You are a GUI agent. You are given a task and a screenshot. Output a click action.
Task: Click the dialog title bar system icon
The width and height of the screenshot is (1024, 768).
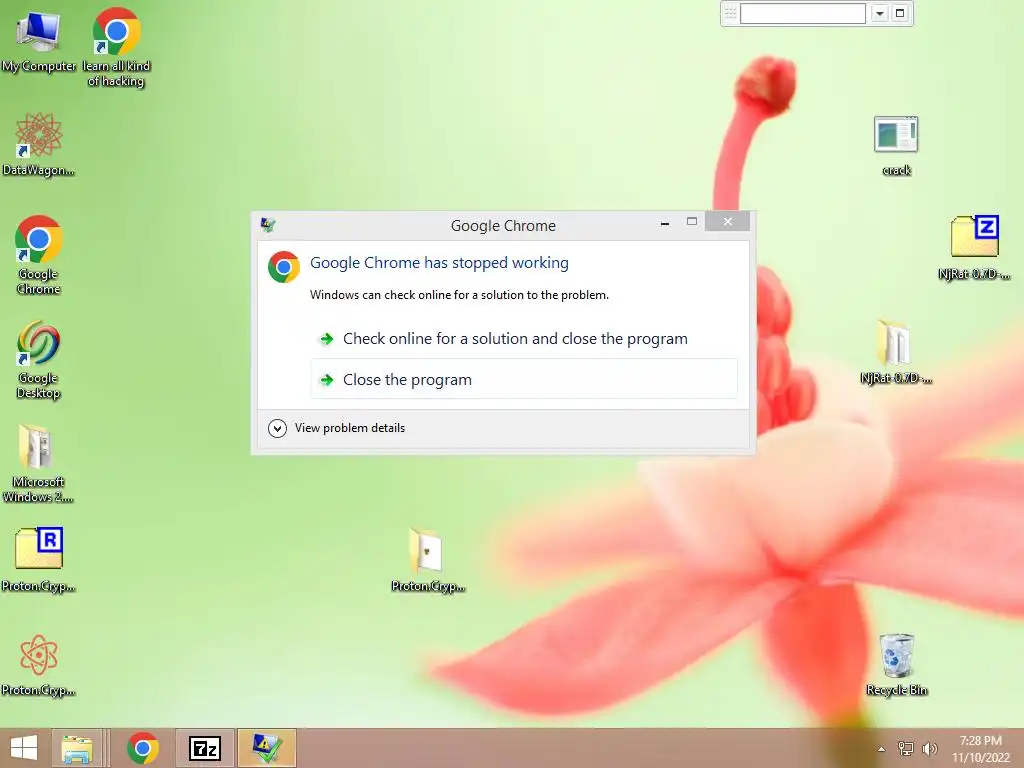(x=268, y=225)
